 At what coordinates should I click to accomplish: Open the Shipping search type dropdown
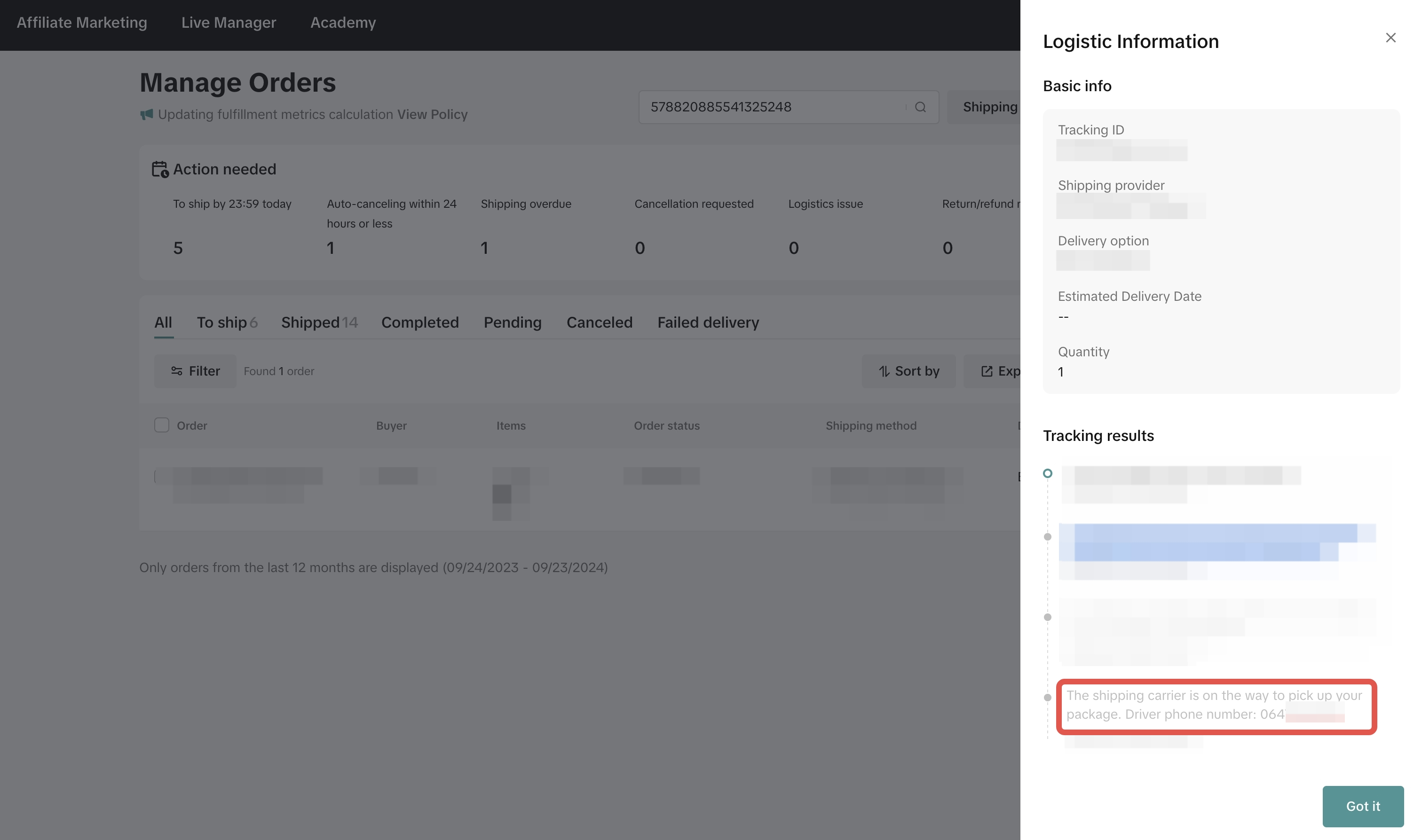click(x=989, y=107)
